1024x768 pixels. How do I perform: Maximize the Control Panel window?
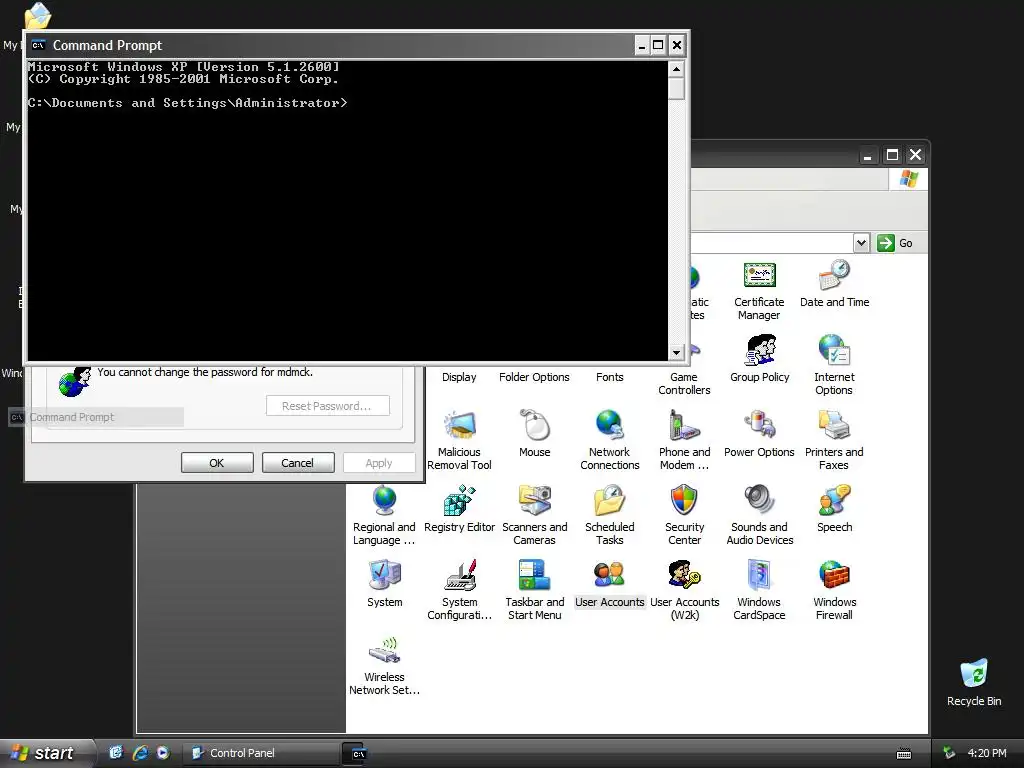tap(892, 155)
